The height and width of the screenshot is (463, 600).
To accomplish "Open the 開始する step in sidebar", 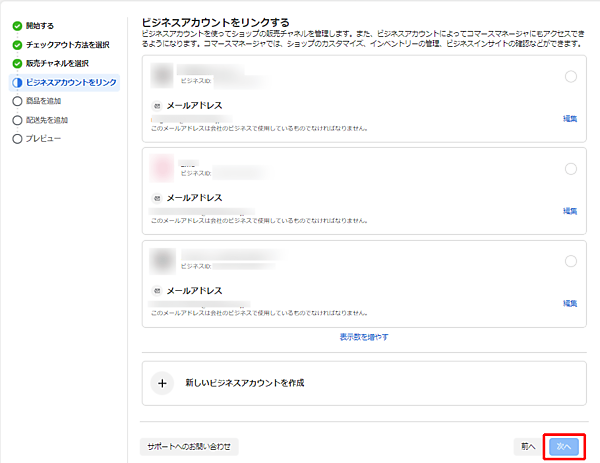I will (41, 25).
